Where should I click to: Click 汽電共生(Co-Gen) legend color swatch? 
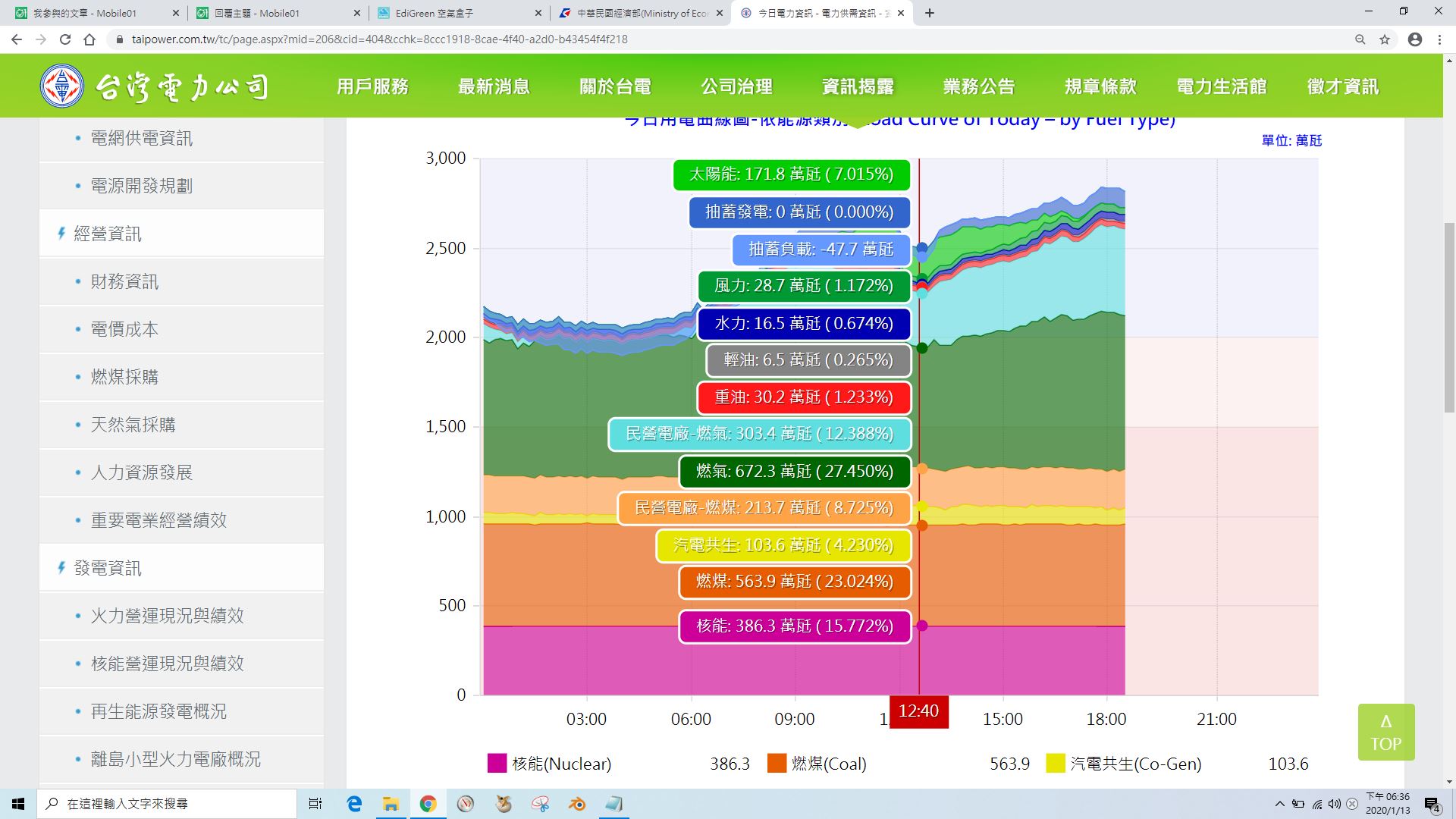coord(1056,764)
